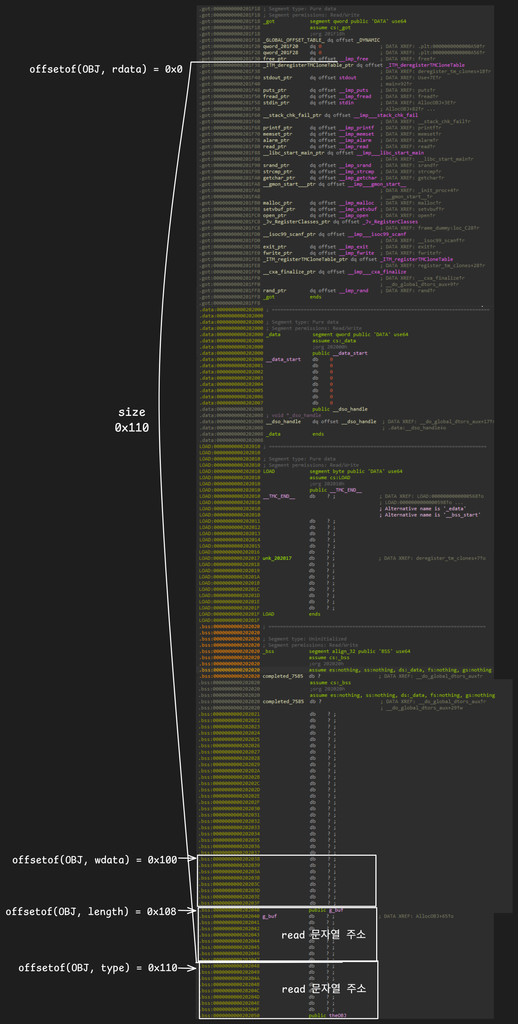Click the free_ptr GOT entry
Viewport: 518px width, 1024px height.
point(274,59)
